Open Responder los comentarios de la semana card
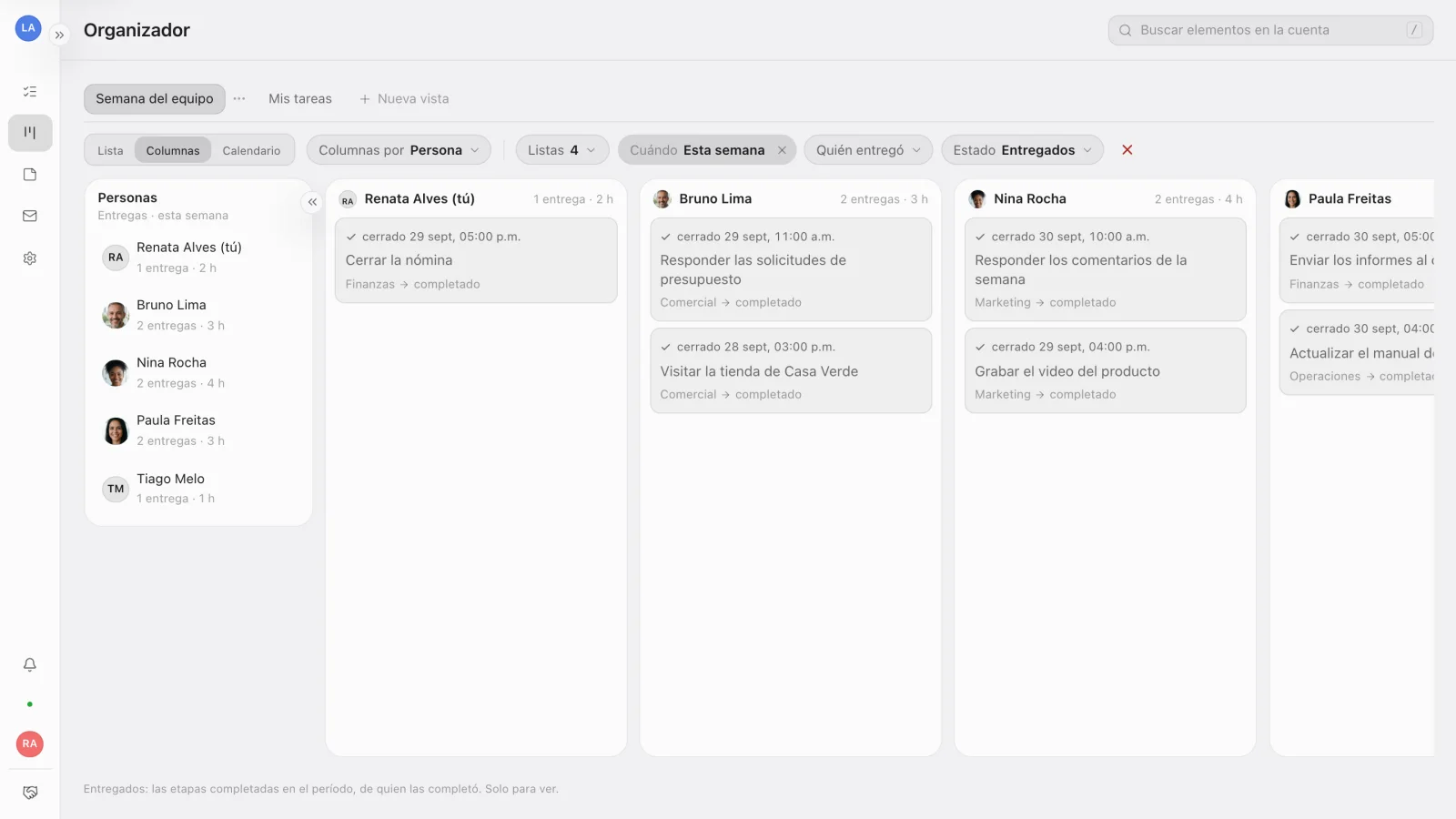Screen dimensions: 1456x819 (x=1106, y=269)
